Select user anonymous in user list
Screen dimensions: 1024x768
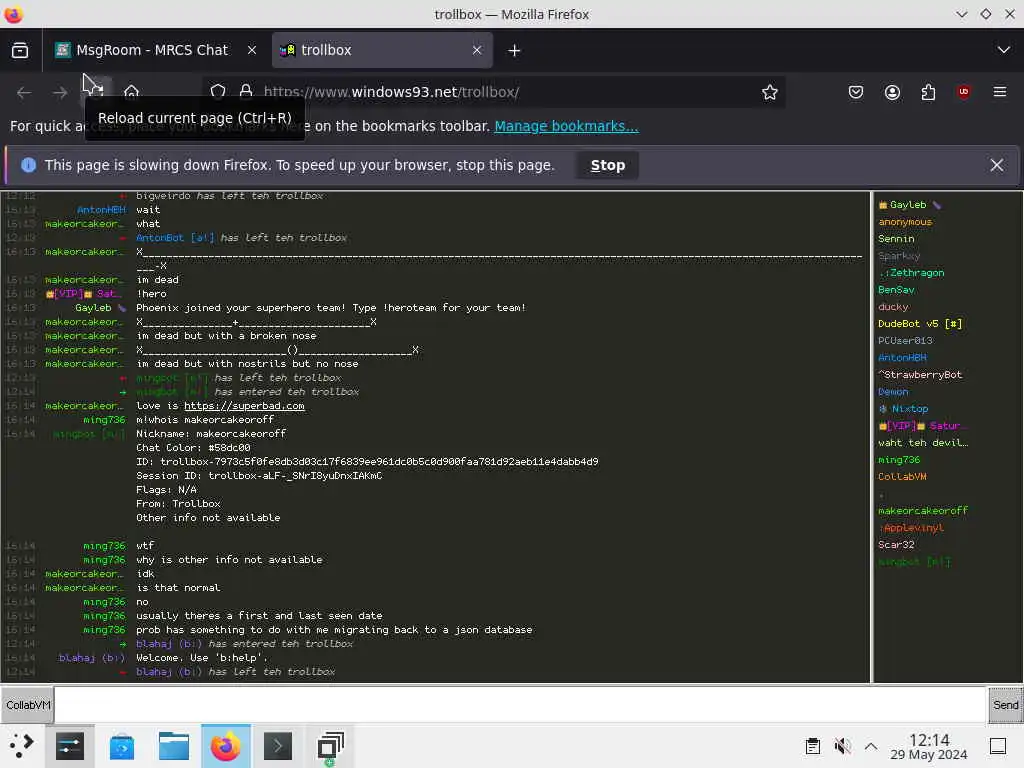click(904, 222)
